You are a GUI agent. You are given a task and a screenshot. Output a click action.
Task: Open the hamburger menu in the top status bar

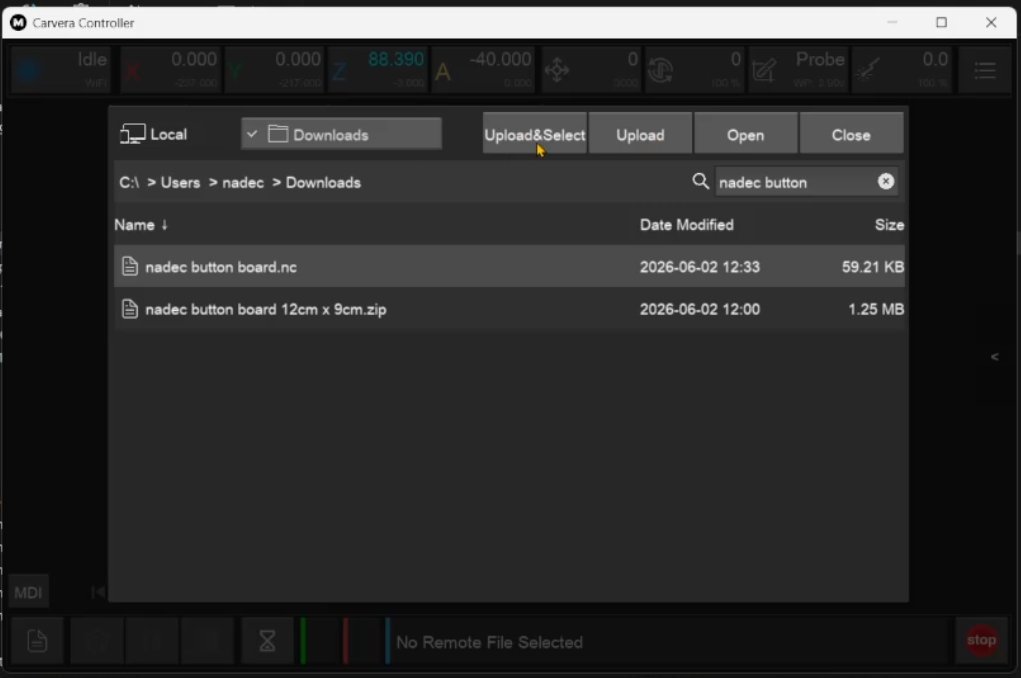point(985,70)
